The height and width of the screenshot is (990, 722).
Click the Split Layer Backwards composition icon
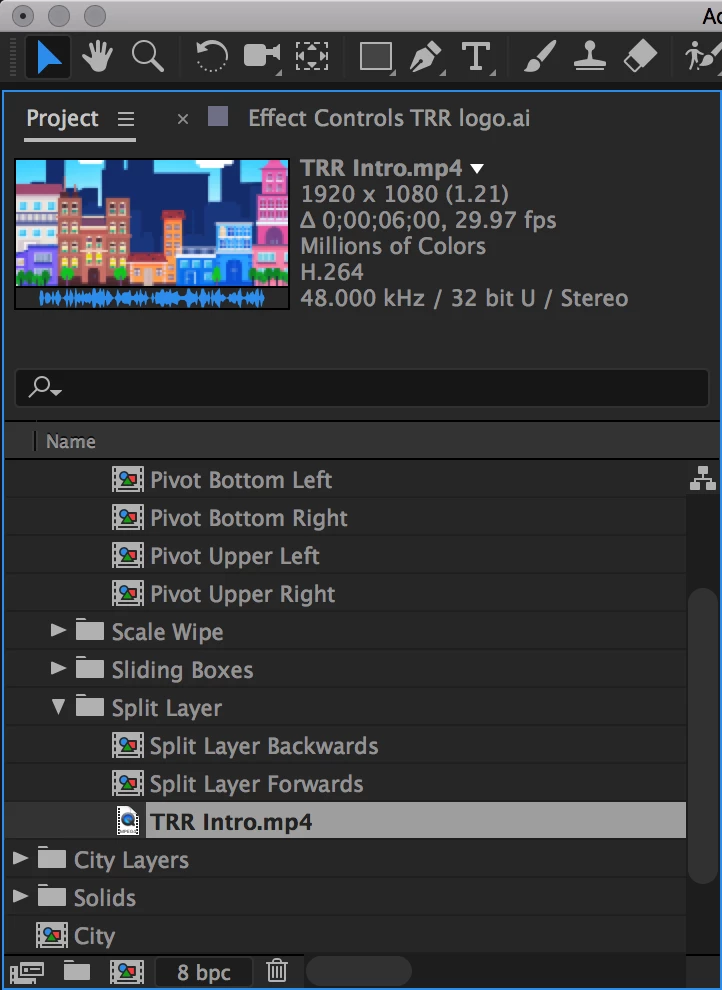point(127,746)
